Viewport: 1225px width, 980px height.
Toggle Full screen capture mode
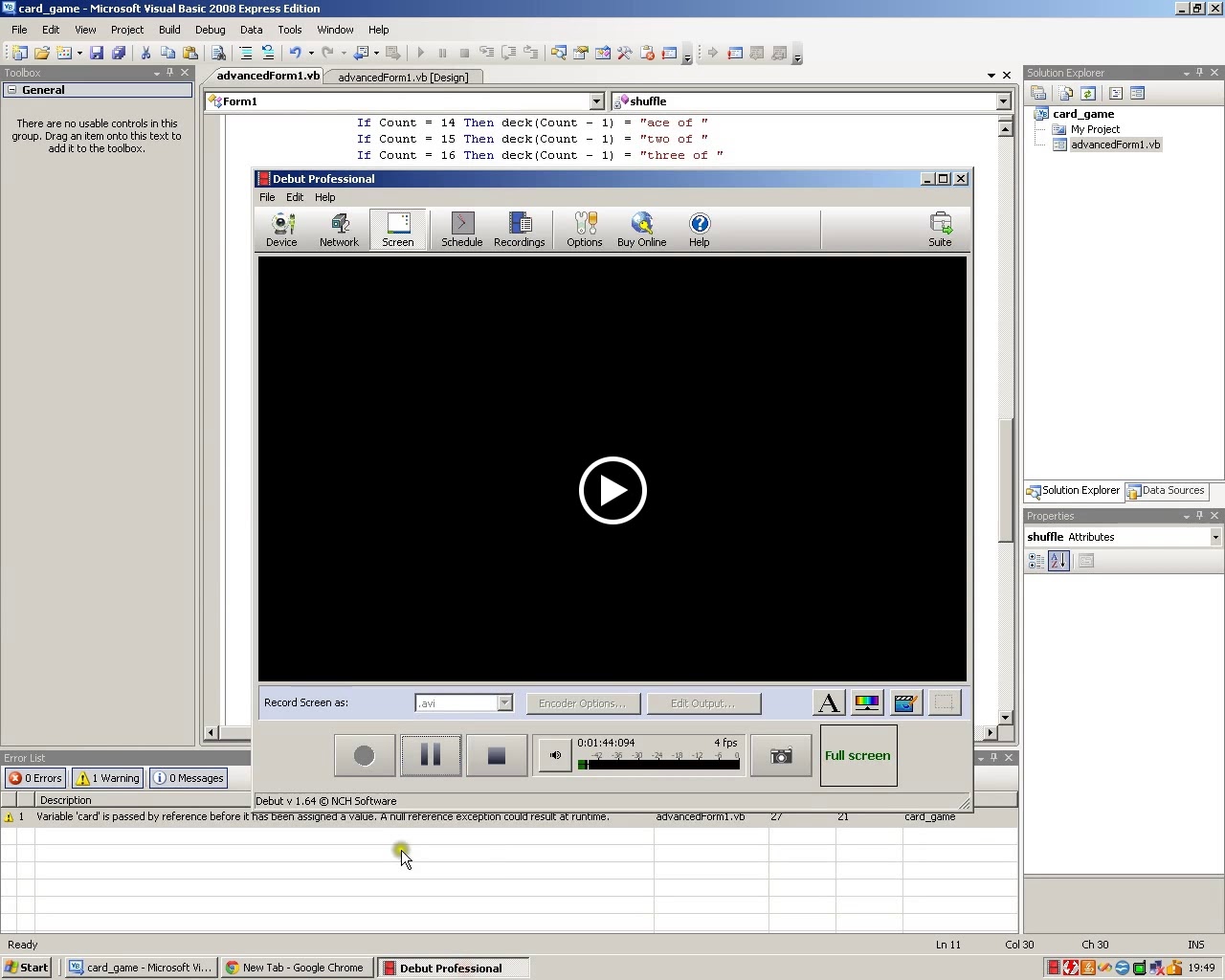tap(858, 756)
